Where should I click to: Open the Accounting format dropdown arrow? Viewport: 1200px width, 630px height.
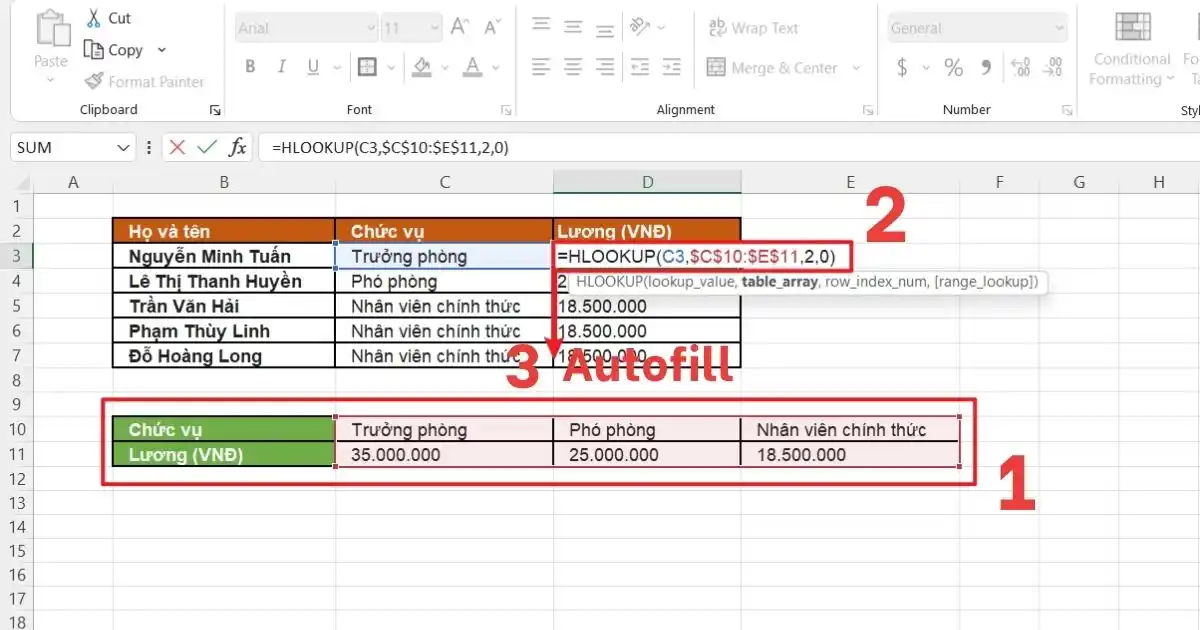tap(925, 68)
